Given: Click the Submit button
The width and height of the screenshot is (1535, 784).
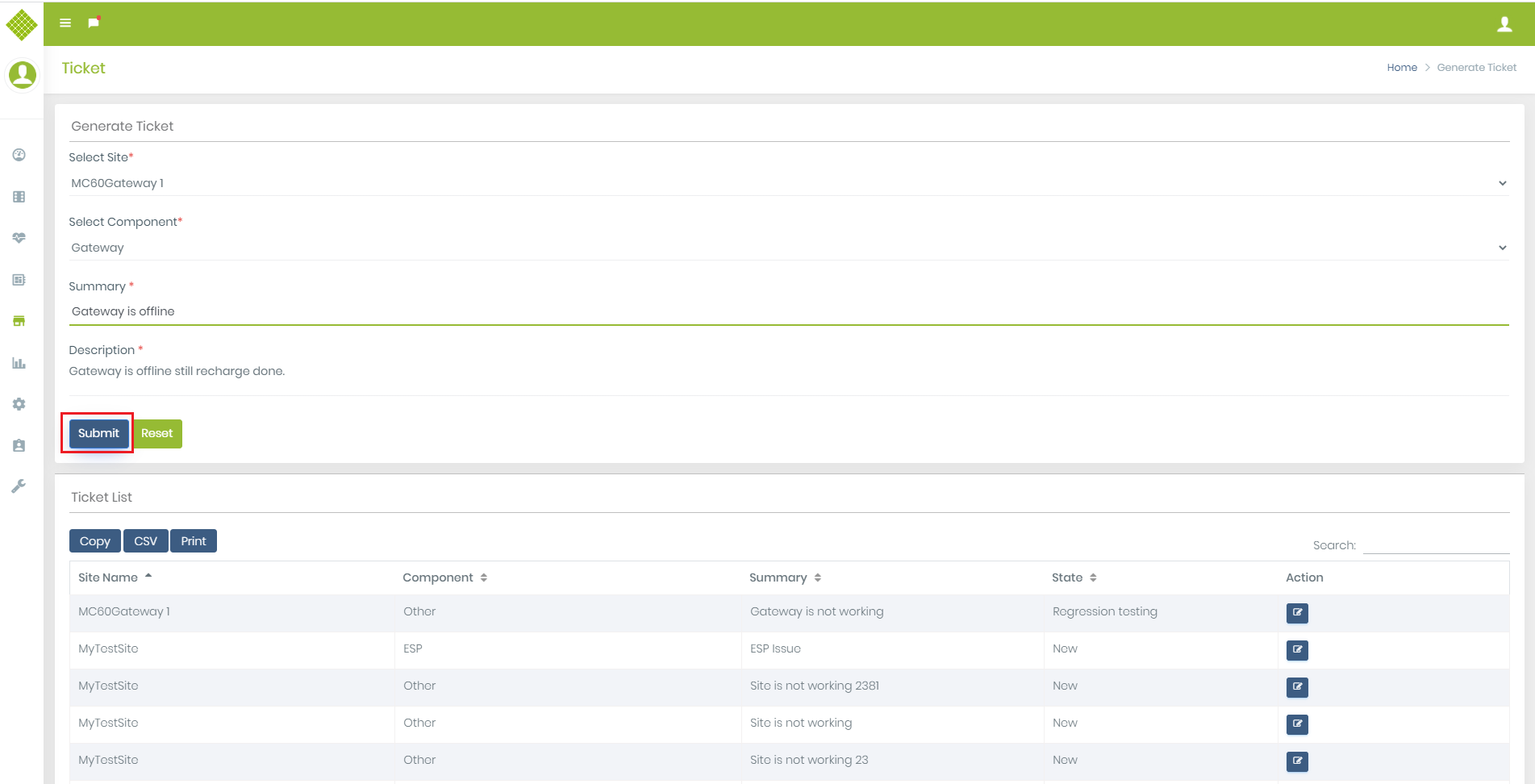Looking at the screenshot, I should [x=98, y=433].
